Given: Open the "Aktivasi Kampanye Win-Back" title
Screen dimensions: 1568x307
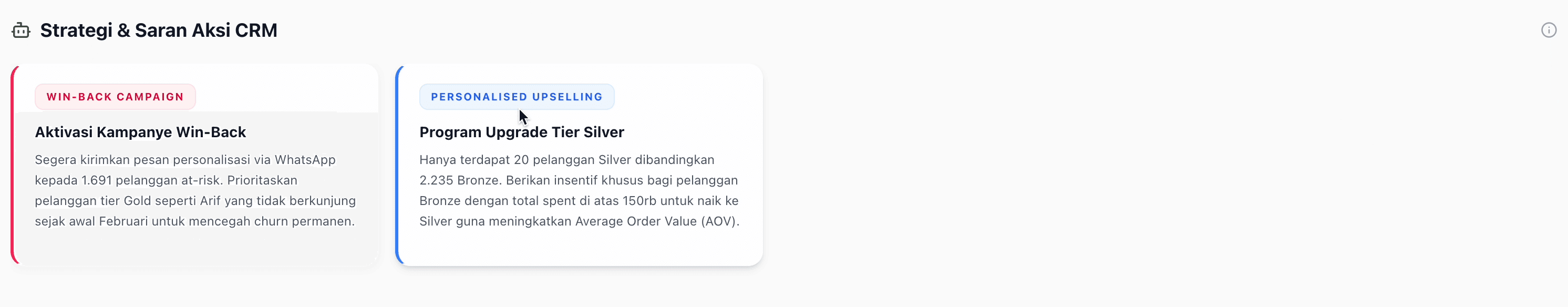Looking at the screenshot, I should coord(140,132).
